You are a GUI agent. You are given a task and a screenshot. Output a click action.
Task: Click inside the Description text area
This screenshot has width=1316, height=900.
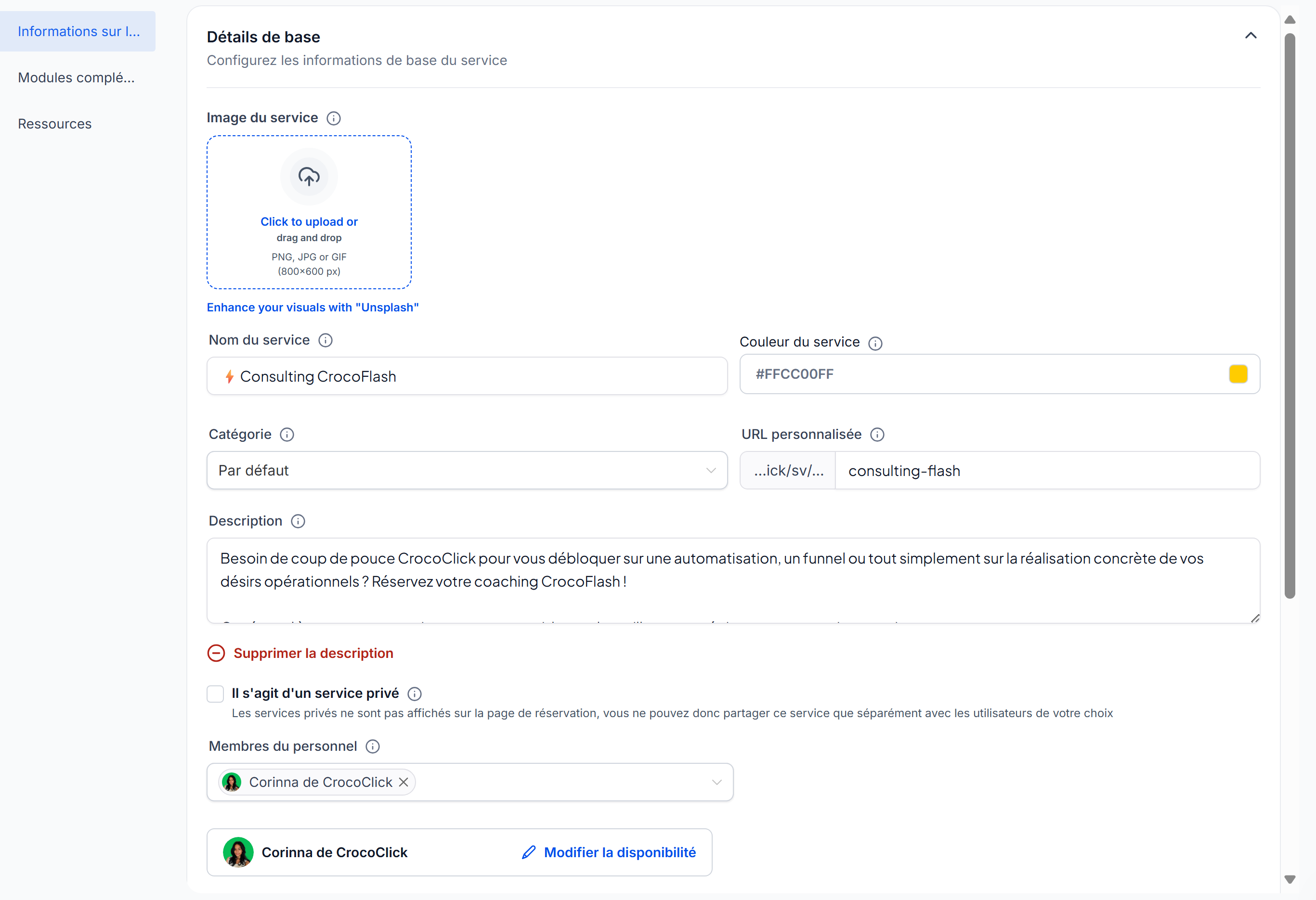(x=733, y=581)
